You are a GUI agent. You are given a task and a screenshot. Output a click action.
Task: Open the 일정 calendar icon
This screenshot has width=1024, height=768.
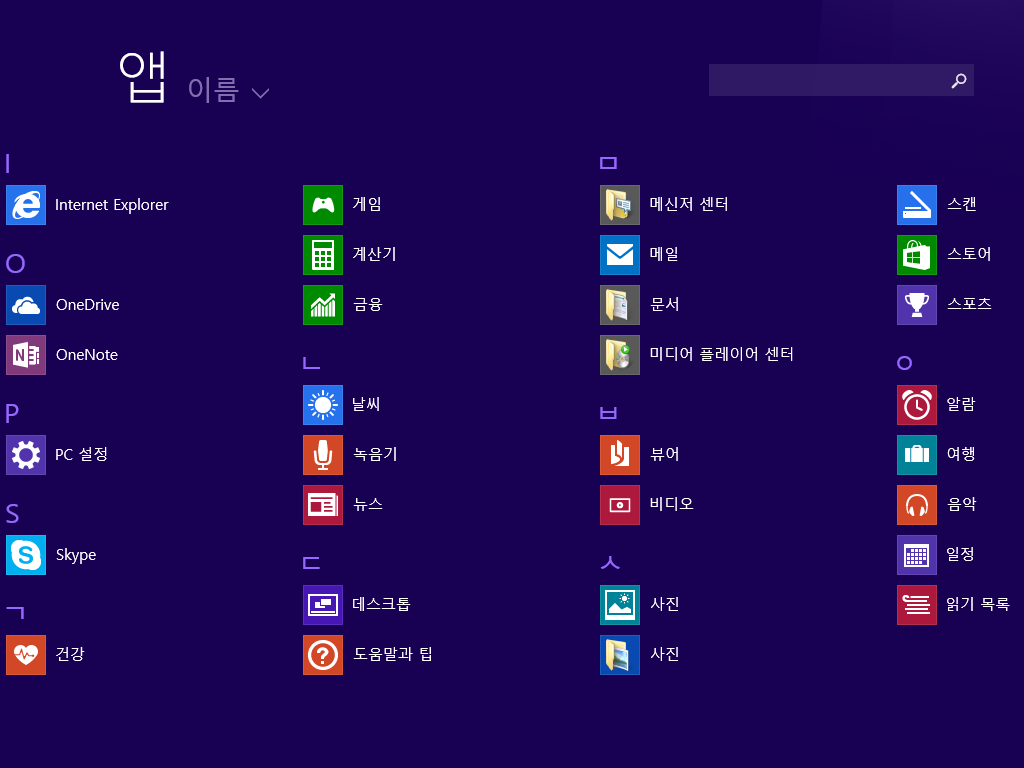coord(917,554)
